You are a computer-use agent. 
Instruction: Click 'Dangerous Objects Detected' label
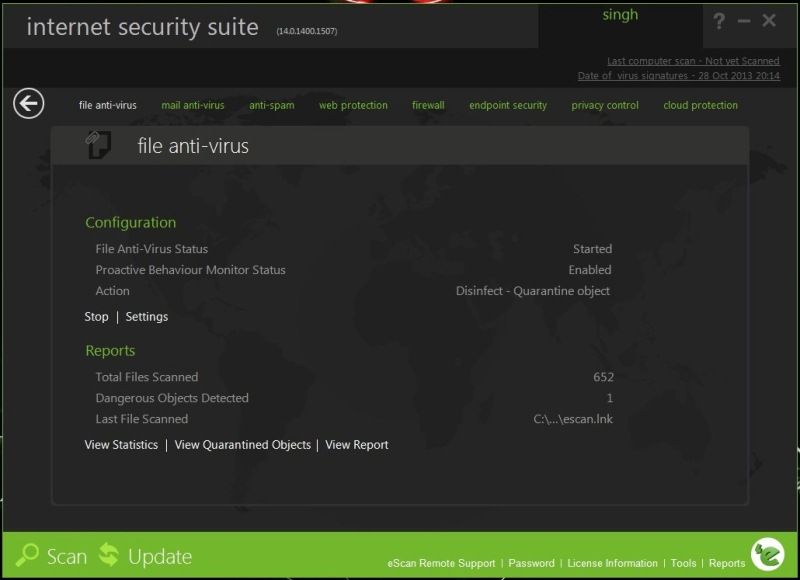(x=172, y=398)
